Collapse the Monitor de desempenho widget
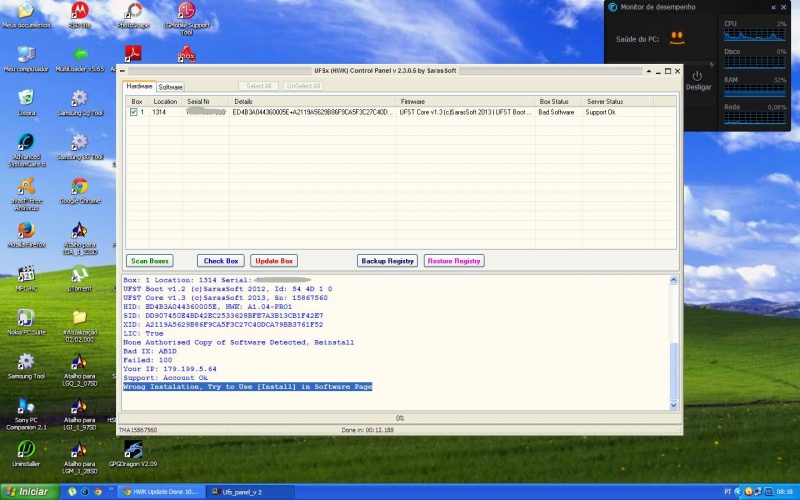This screenshot has width=800, height=500. pos(774,7)
